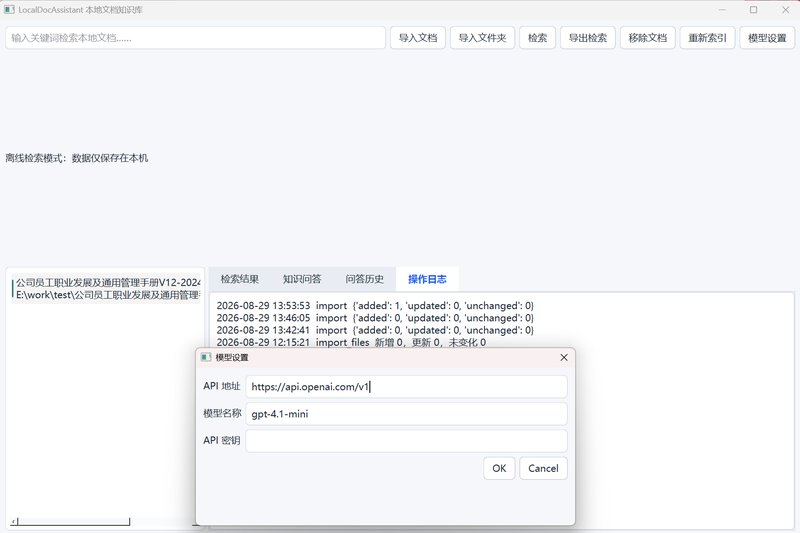Screen dimensions: 800x533
Task: Select the 公司员工职业发展及通用管理手册 document entry
Action: (106, 289)
